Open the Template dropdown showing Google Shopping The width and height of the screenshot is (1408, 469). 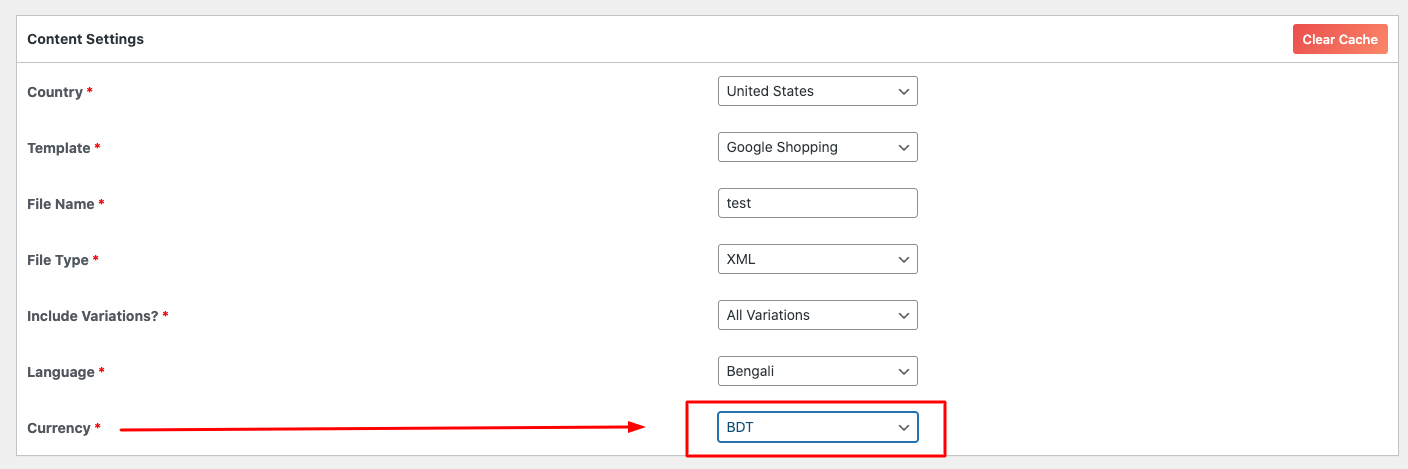point(817,147)
